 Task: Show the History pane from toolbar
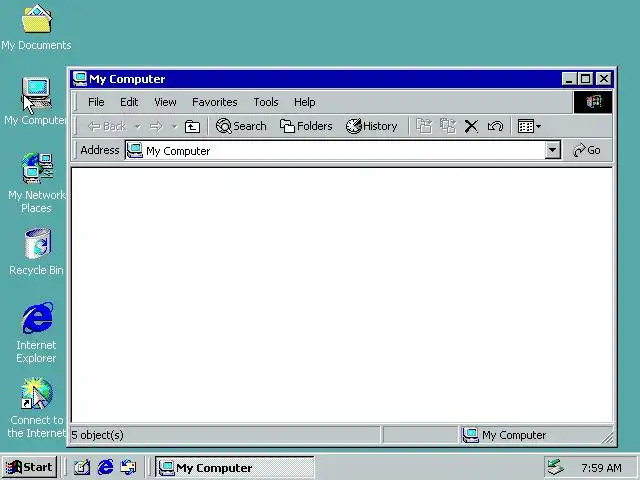pos(371,126)
